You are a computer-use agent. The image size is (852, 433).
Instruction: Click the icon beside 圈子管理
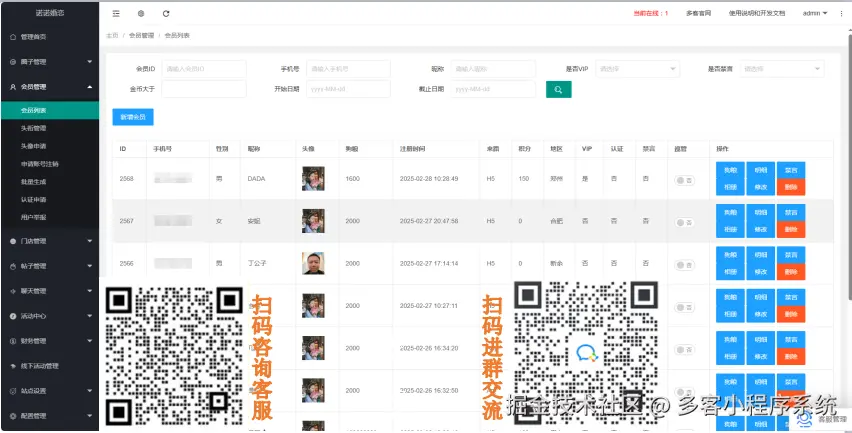(13, 62)
